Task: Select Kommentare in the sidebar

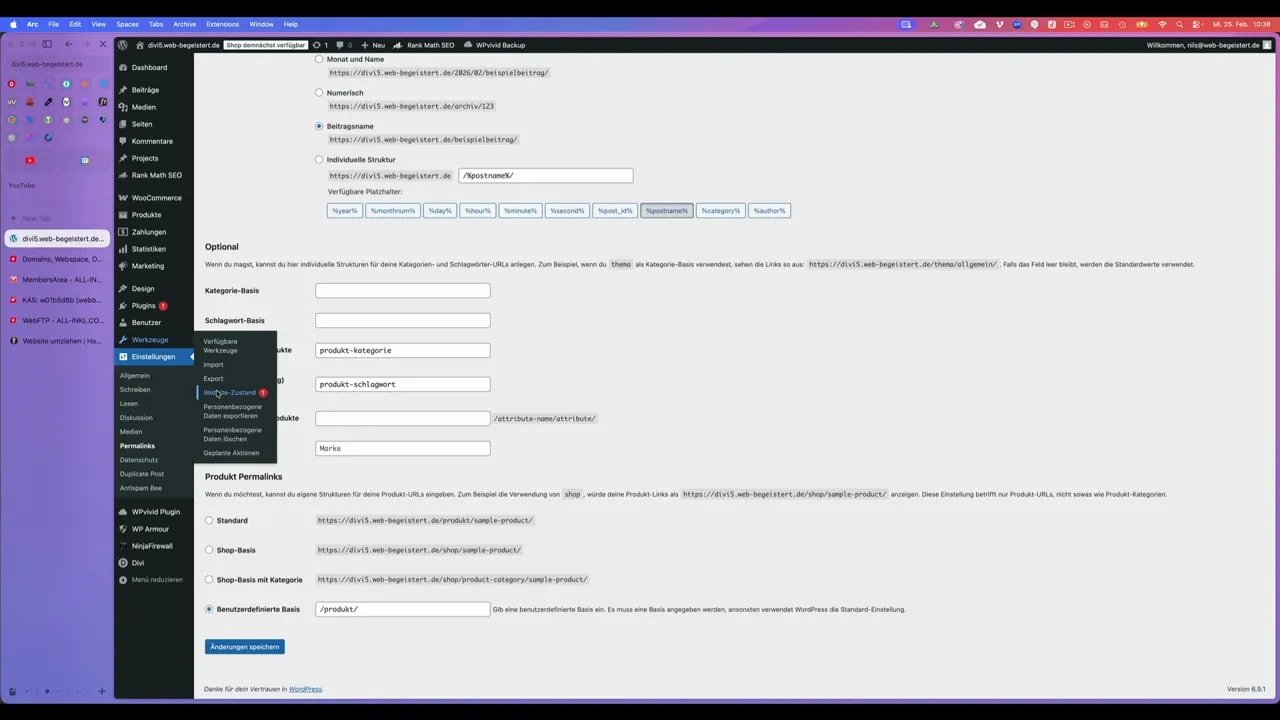Action: coord(151,141)
